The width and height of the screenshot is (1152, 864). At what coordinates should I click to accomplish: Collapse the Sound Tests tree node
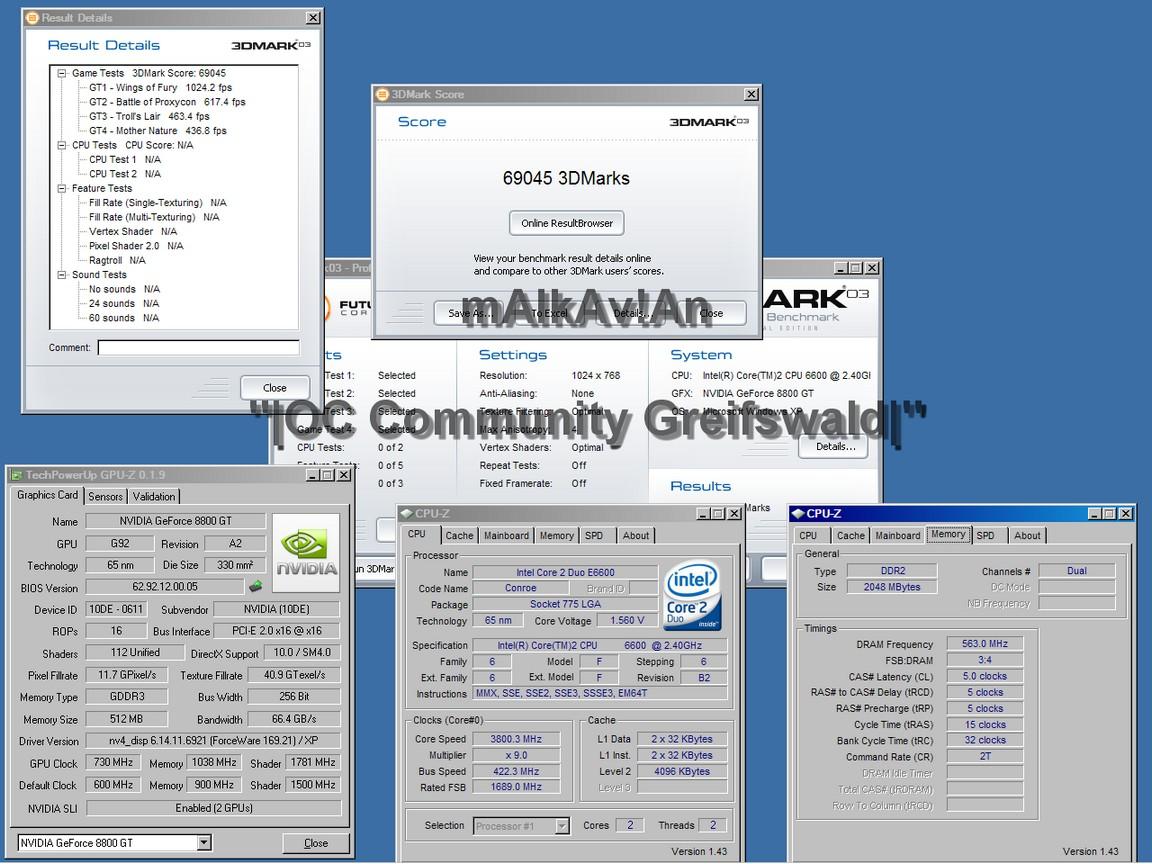coord(62,275)
